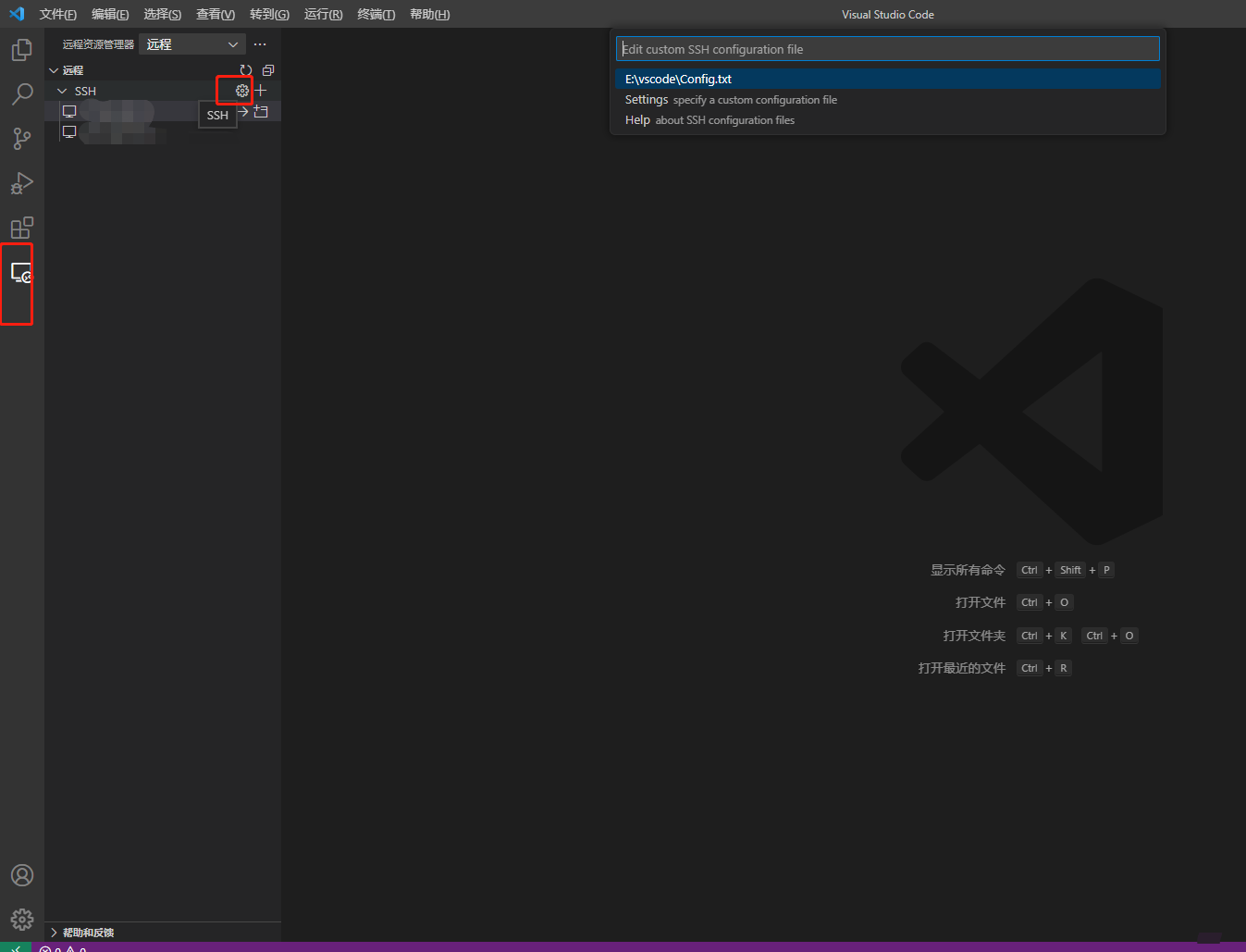Open the 运行(R) menu

323,14
